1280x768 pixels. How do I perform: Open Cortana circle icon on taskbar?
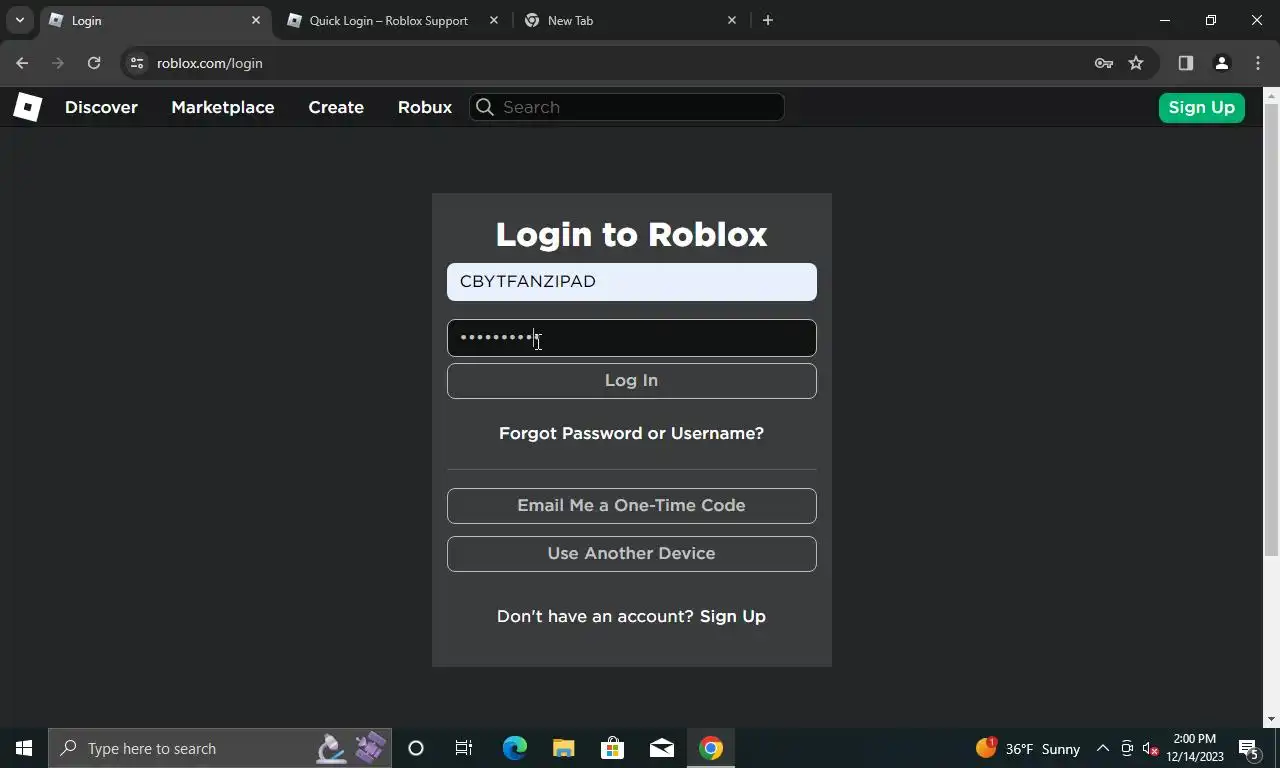[416, 748]
